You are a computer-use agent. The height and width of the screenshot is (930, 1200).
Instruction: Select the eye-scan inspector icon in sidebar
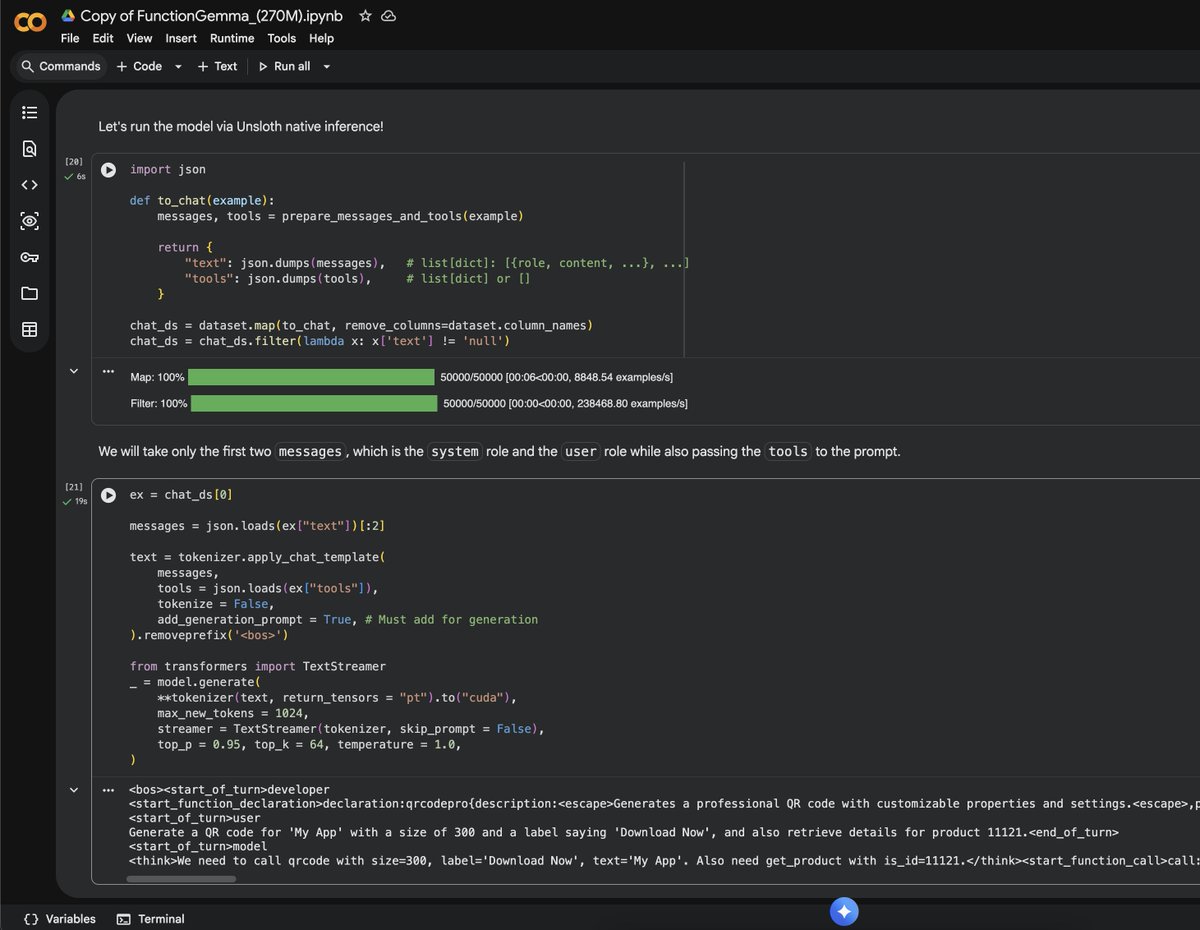tap(29, 220)
